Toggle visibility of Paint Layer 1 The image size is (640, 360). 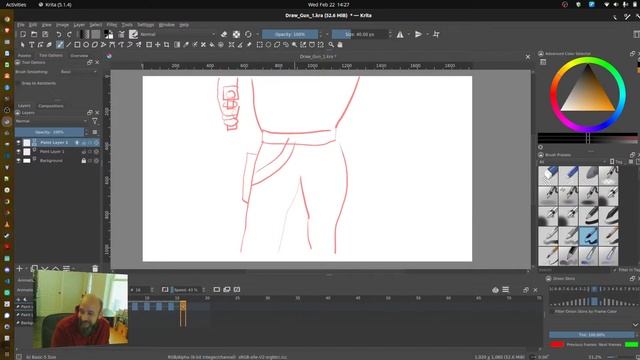click(18, 151)
